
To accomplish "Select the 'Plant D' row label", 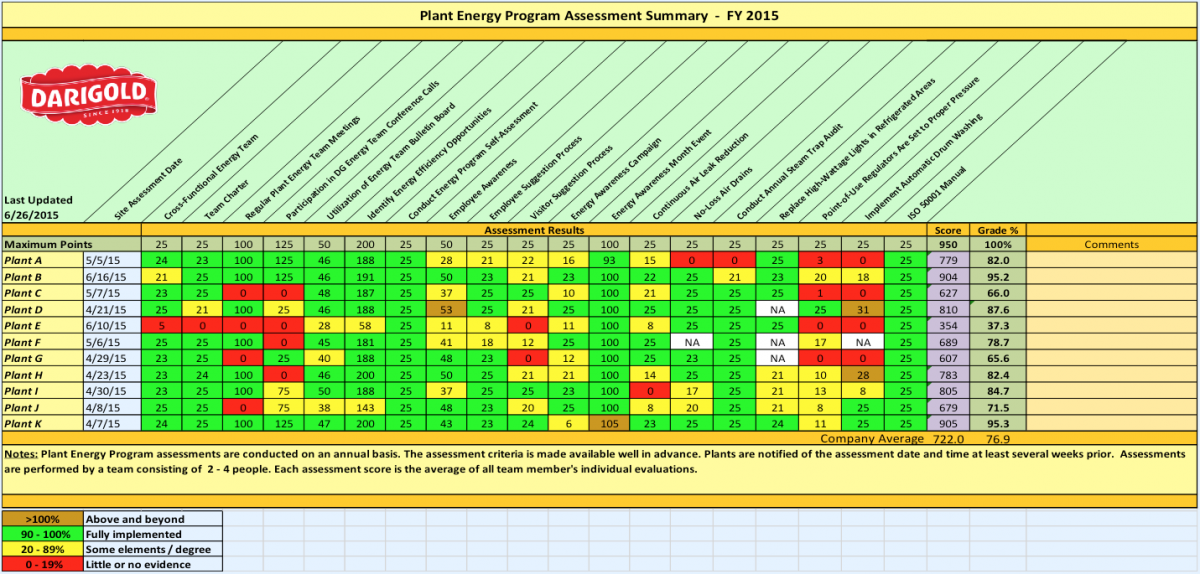I will point(41,309).
